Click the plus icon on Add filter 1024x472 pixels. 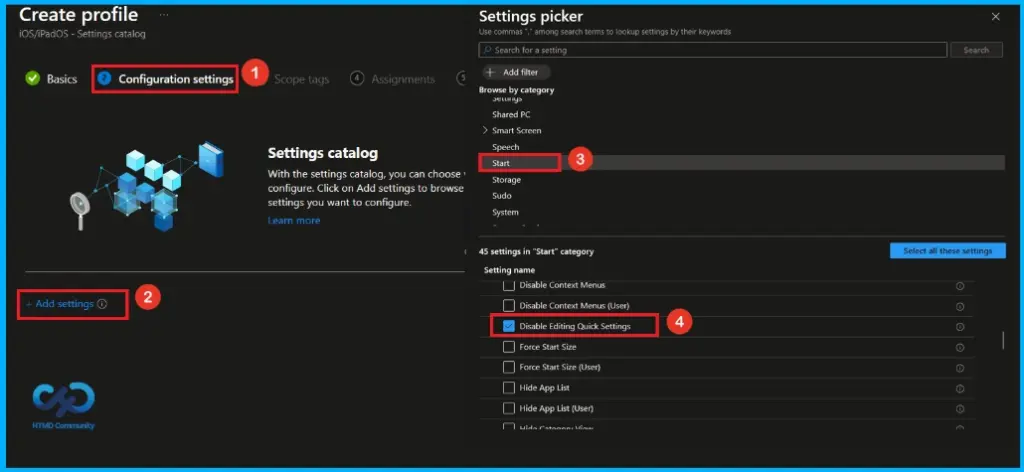pos(490,72)
